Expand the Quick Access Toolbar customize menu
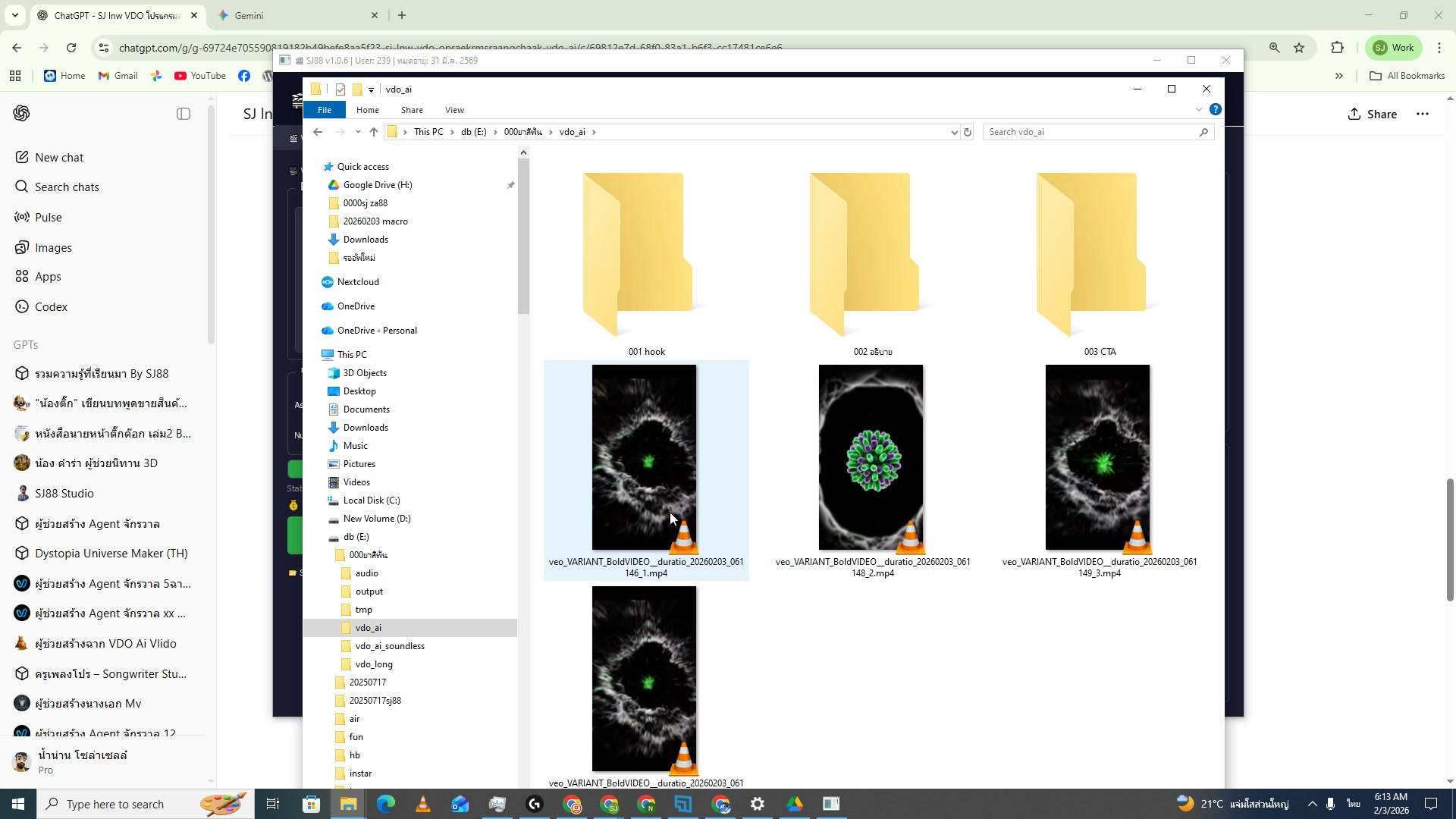 (370, 89)
